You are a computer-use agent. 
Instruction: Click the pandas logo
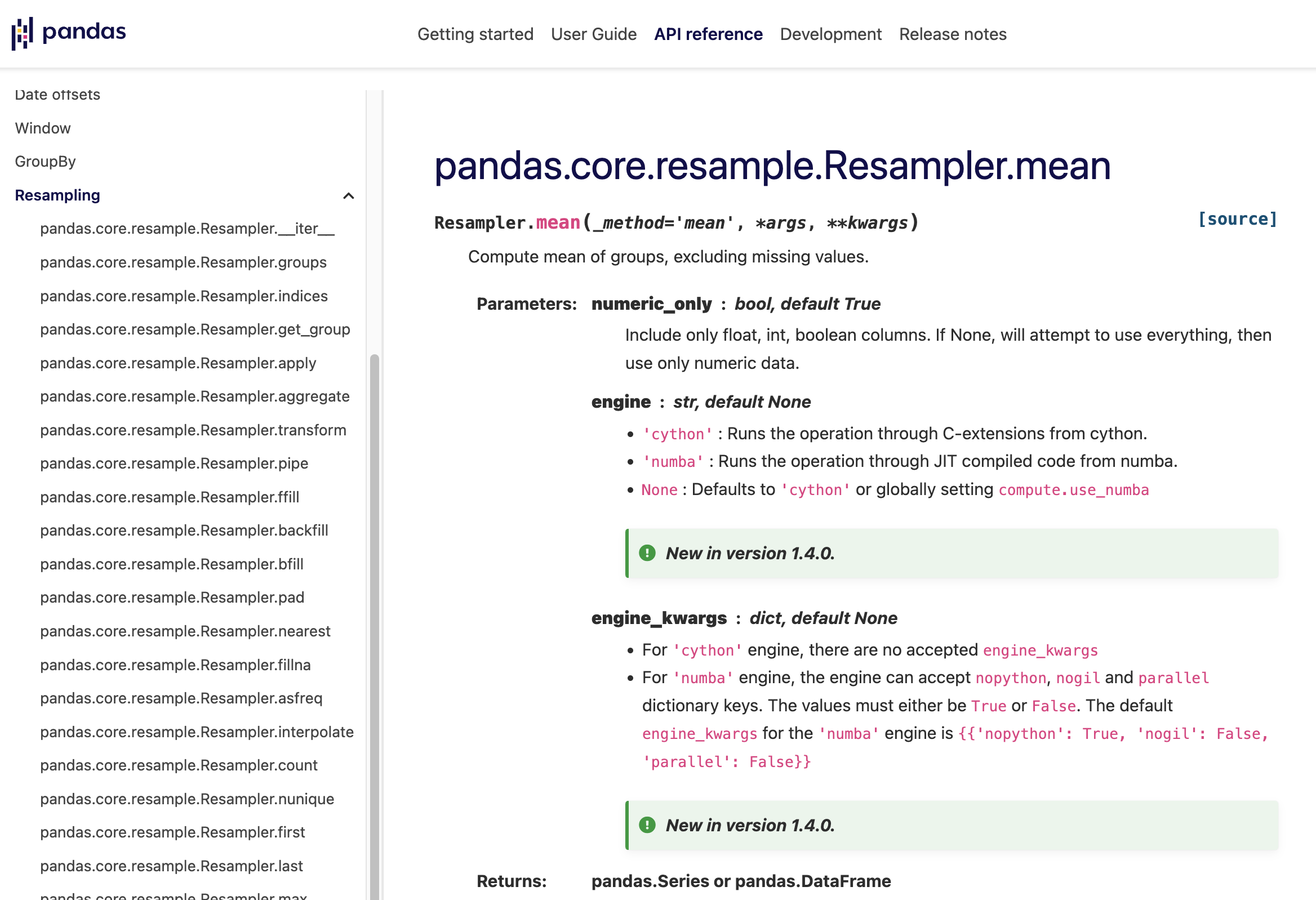point(69,33)
